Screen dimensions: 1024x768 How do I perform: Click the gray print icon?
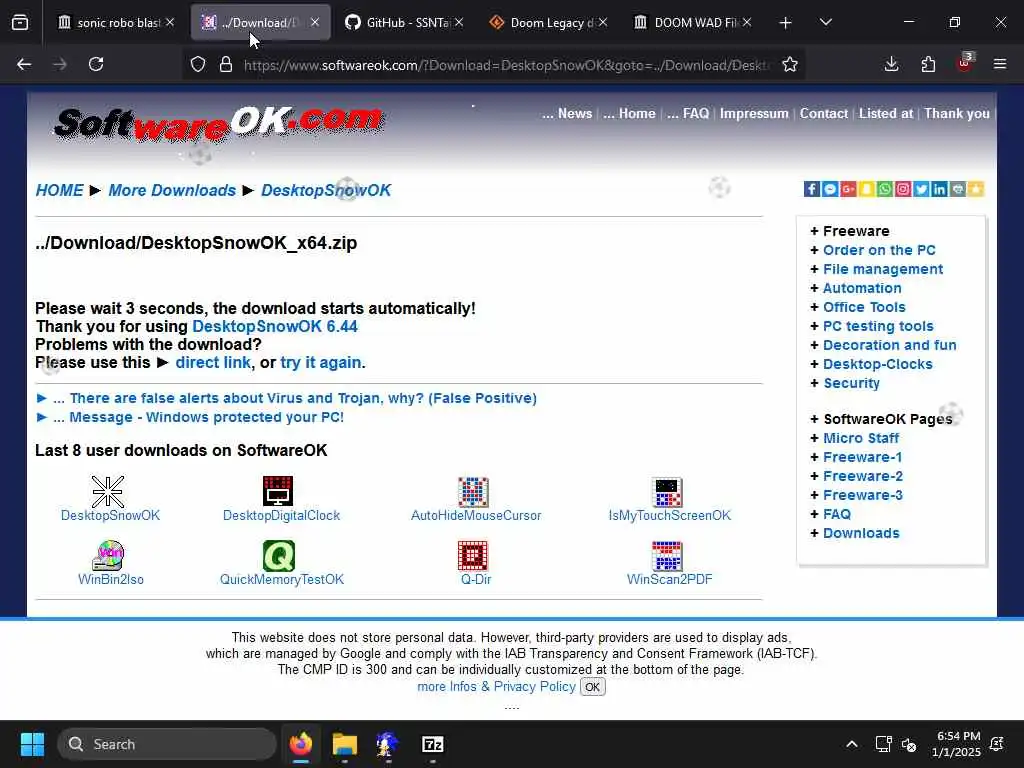[958, 189]
